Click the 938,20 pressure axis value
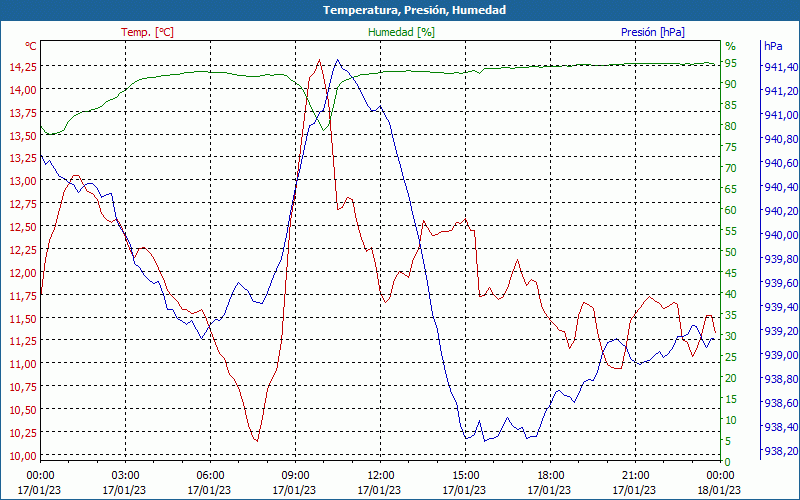The width and height of the screenshot is (800, 500). pyautogui.click(x=781, y=451)
